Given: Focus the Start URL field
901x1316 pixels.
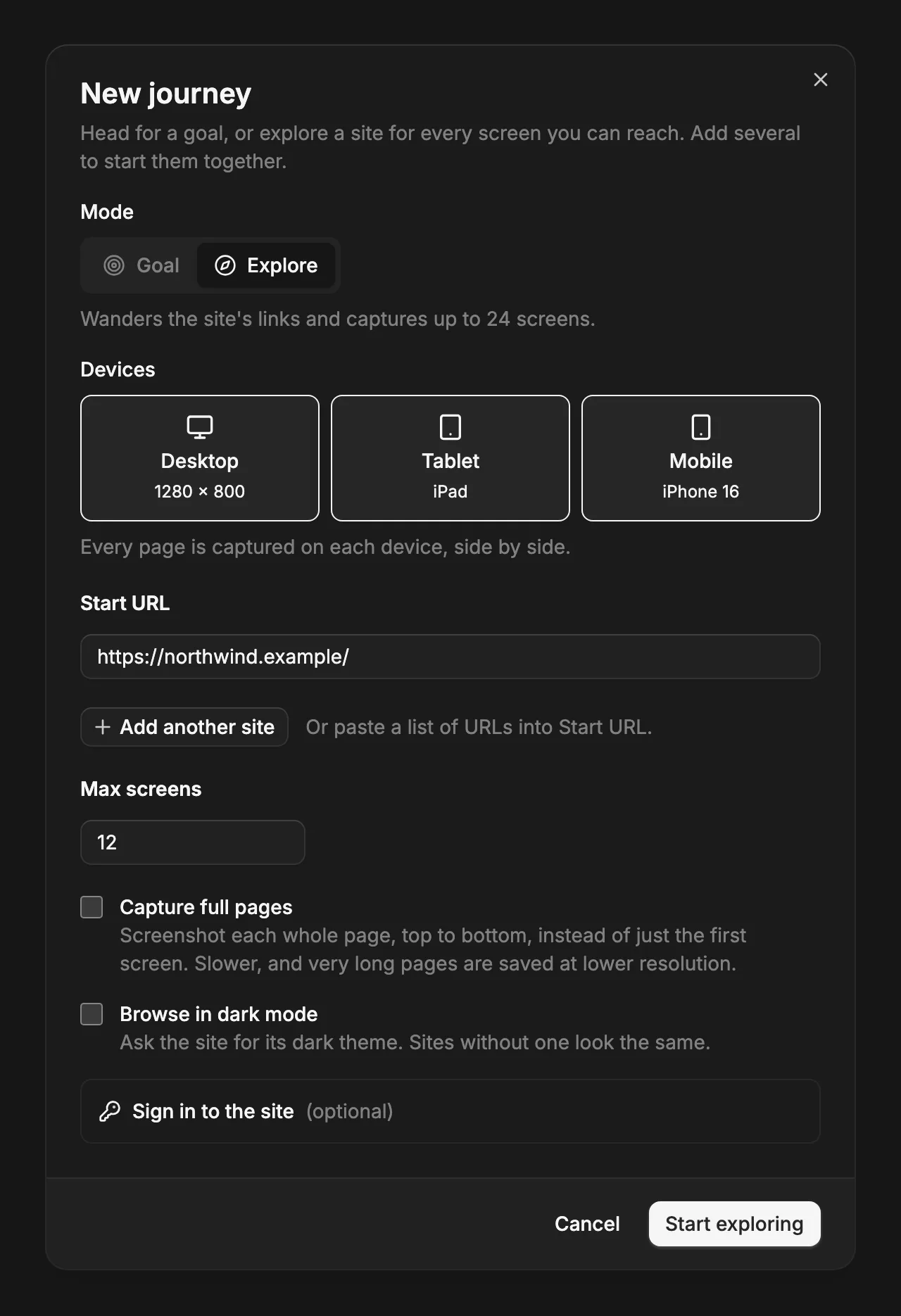Looking at the screenshot, I should coord(450,657).
